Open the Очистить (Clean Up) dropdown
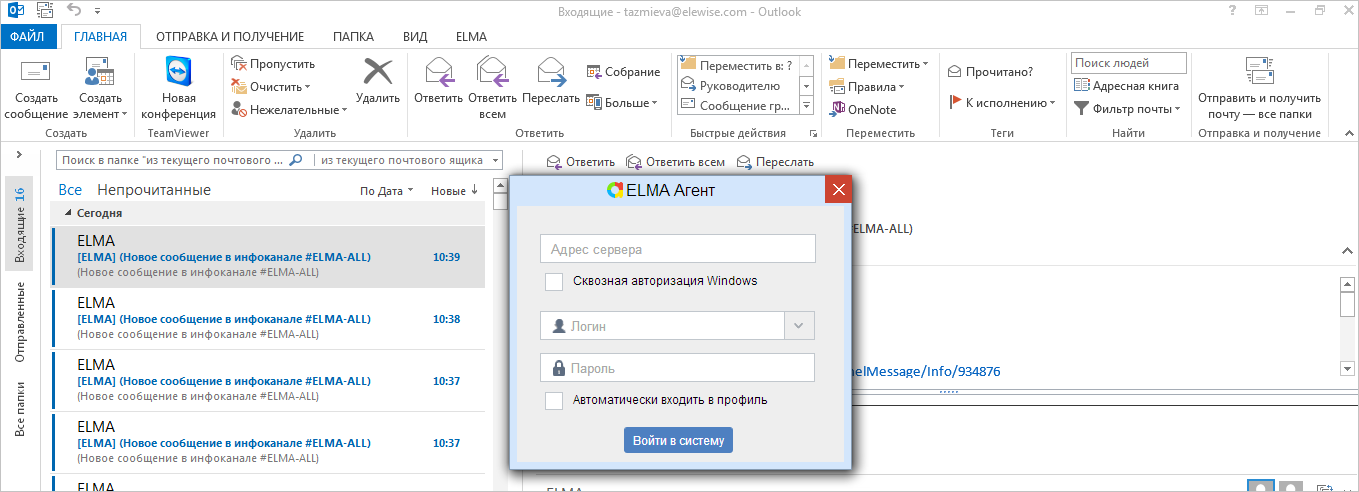 [272, 87]
